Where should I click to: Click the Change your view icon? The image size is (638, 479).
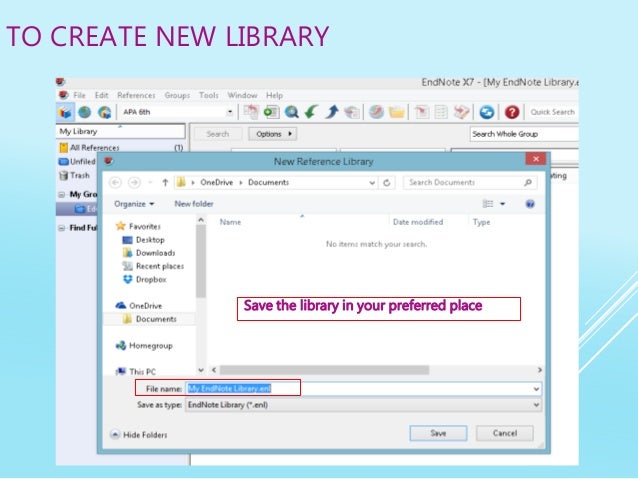[x=487, y=204]
